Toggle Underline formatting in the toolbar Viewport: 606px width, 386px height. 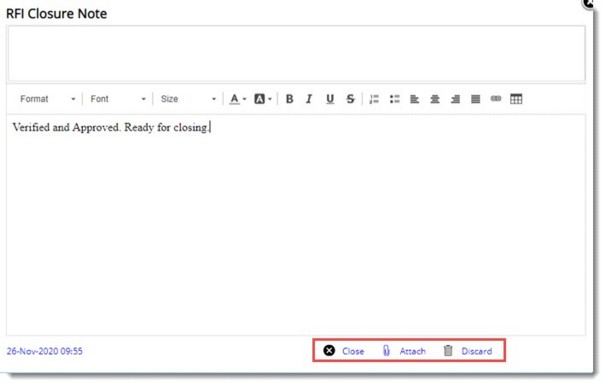click(x=330, y=99)
